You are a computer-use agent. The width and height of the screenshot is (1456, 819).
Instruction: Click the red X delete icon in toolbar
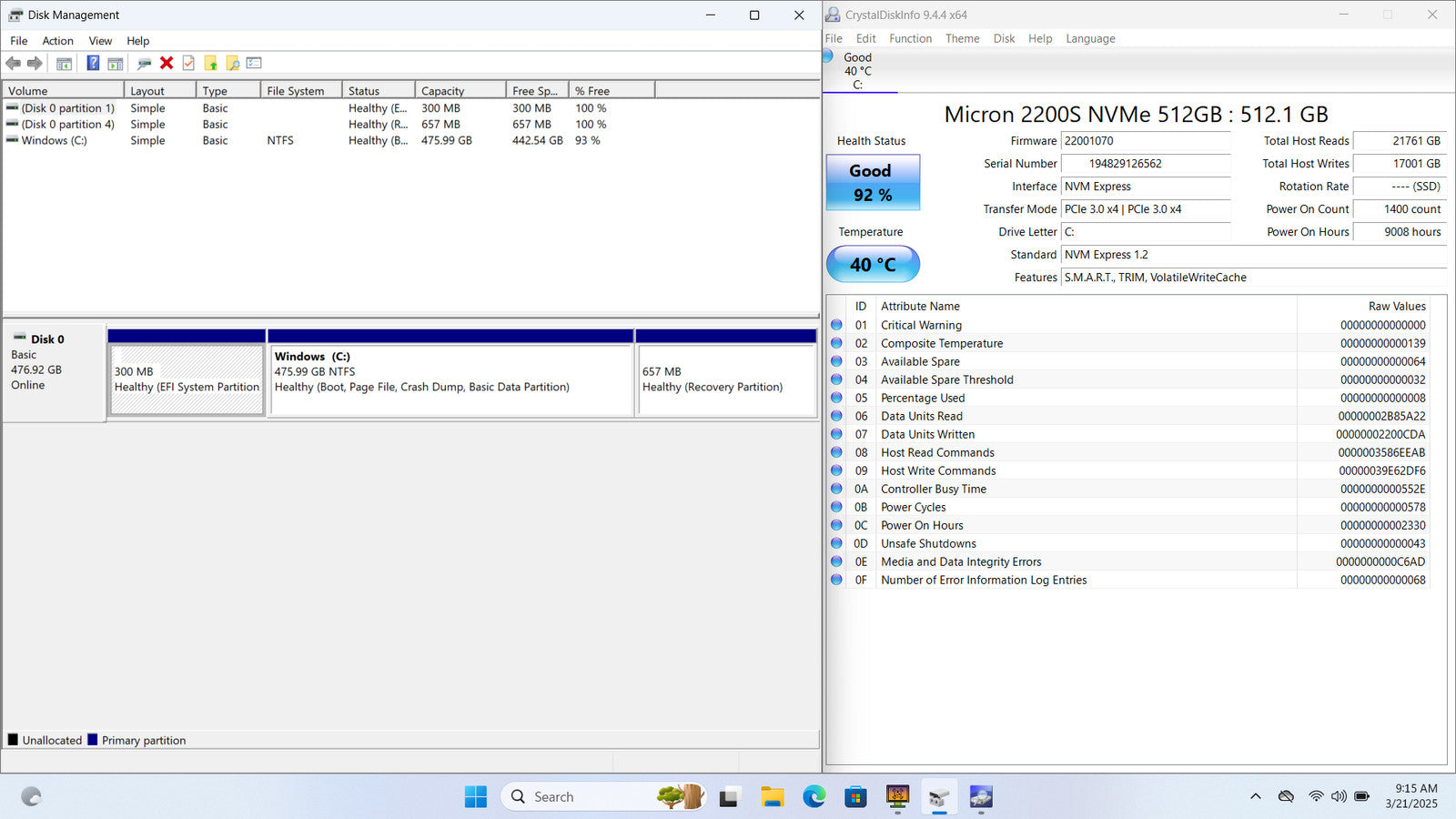click(167, 63)
